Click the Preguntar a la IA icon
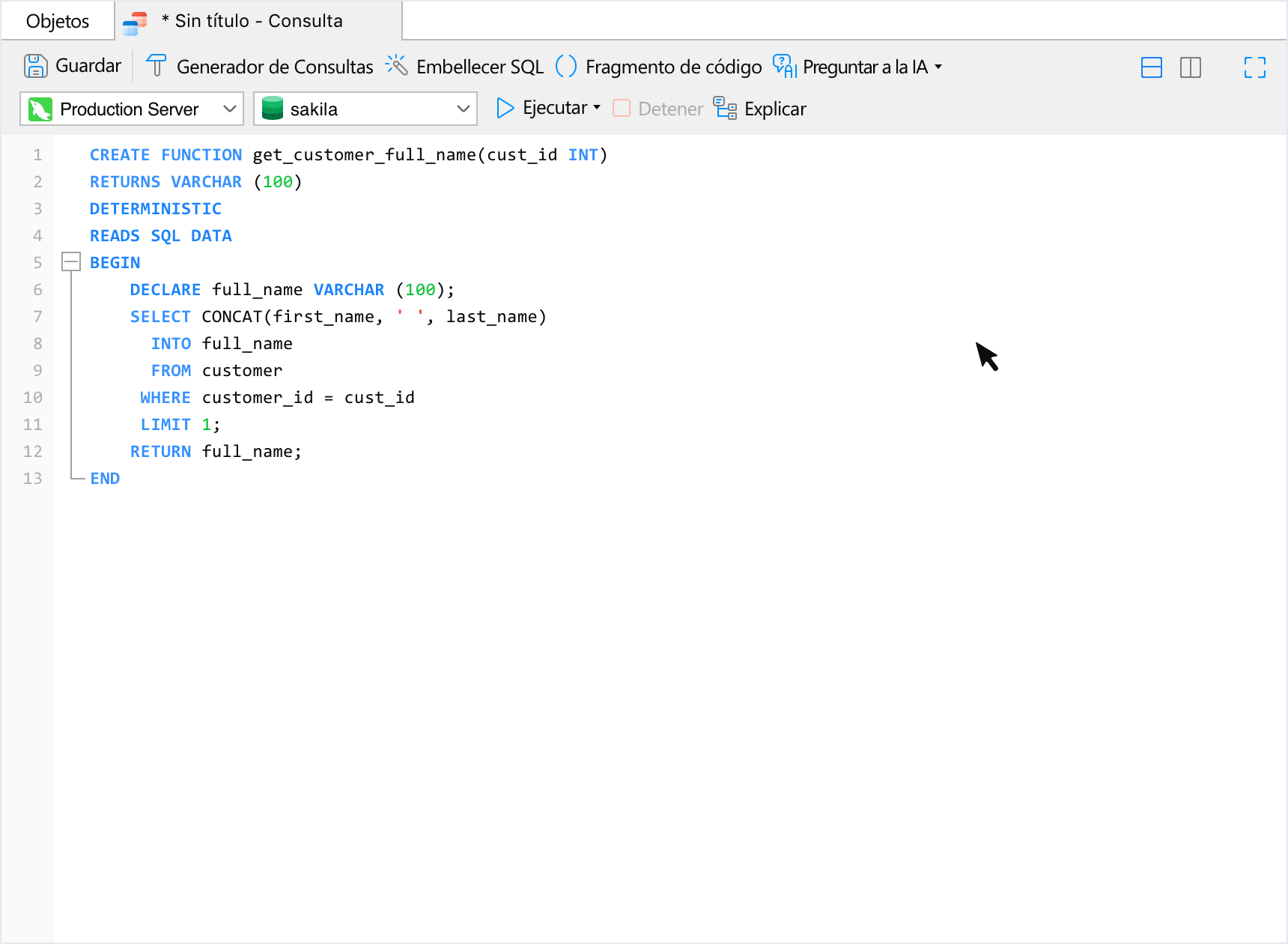 tap(784, 66)
